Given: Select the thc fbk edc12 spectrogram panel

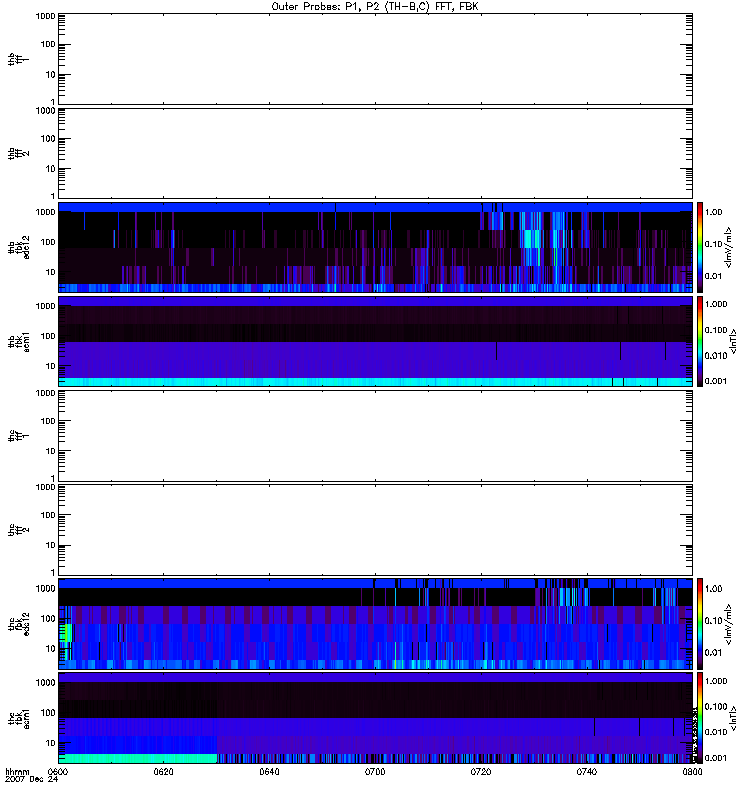Looking at the screenshot, I should click(375, 624).
